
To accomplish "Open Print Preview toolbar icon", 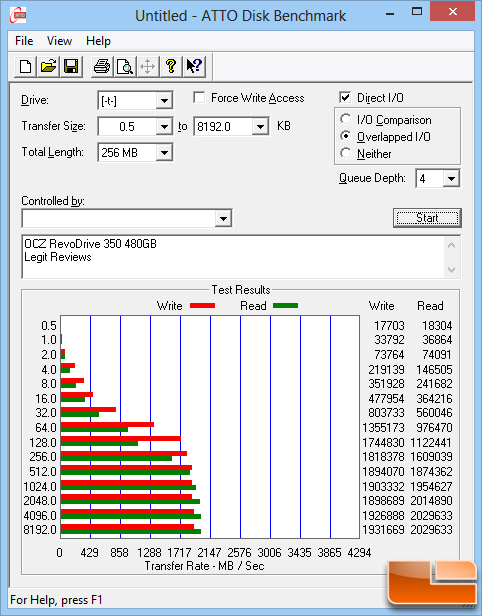I will pos(125,66).
